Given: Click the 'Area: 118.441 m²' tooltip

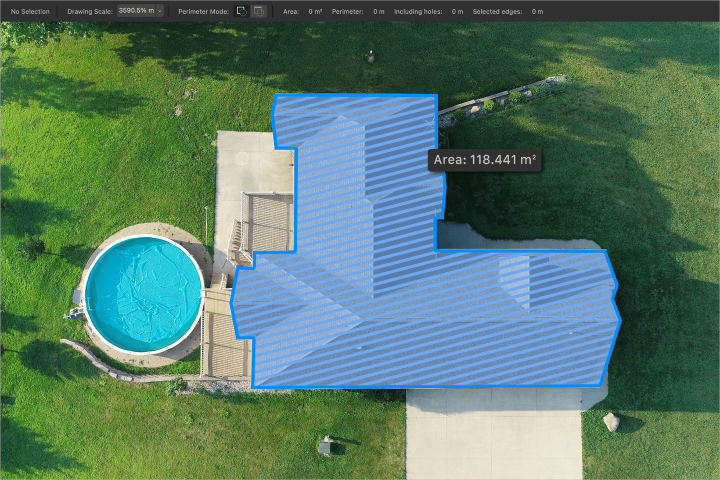Looking at the screenshot, I should click(484, 160).
